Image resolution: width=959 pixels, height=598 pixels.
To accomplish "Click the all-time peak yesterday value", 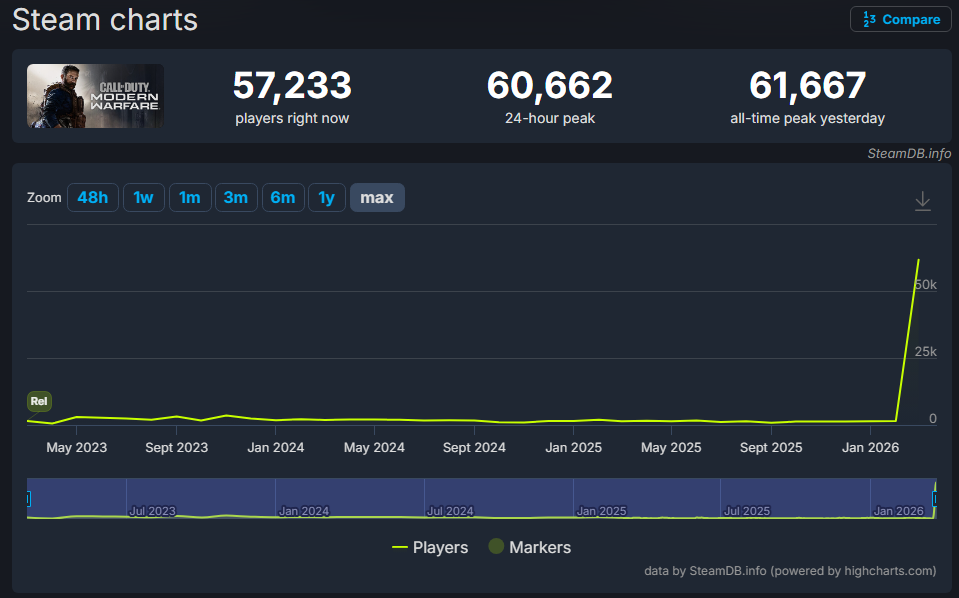I will [x=807, y=85].
